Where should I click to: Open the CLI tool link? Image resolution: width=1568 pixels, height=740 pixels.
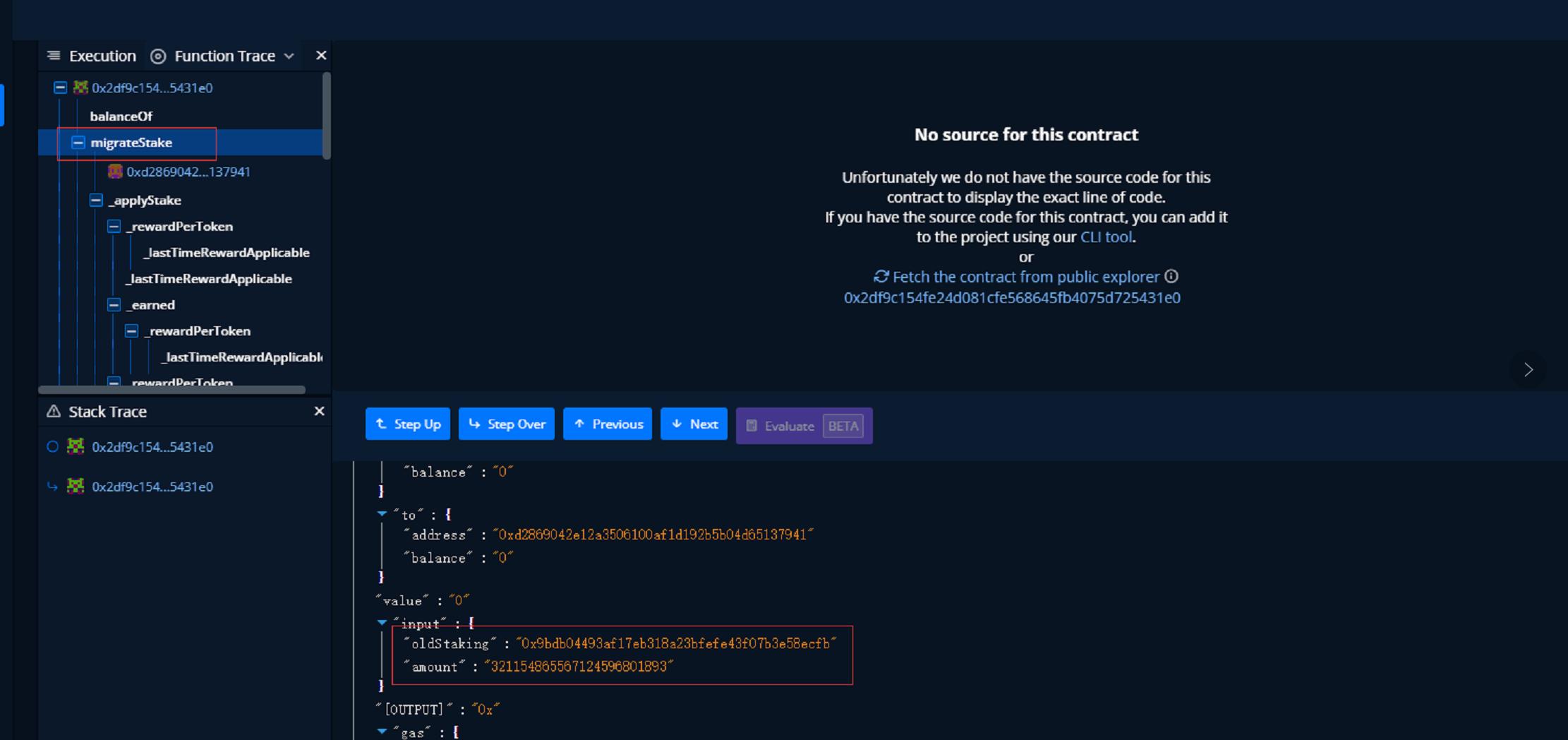pos(1106,237)
